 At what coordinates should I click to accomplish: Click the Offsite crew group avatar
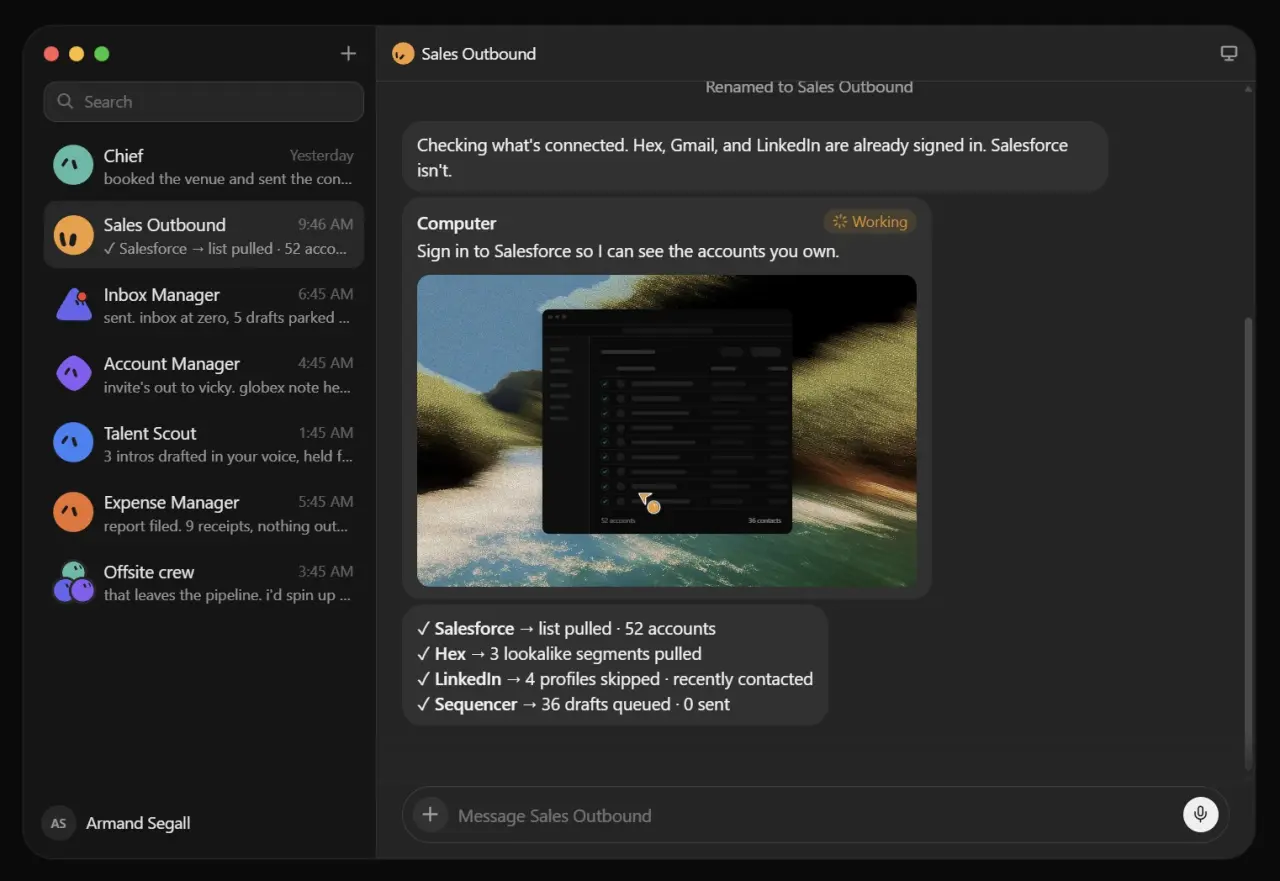[73, 582]
